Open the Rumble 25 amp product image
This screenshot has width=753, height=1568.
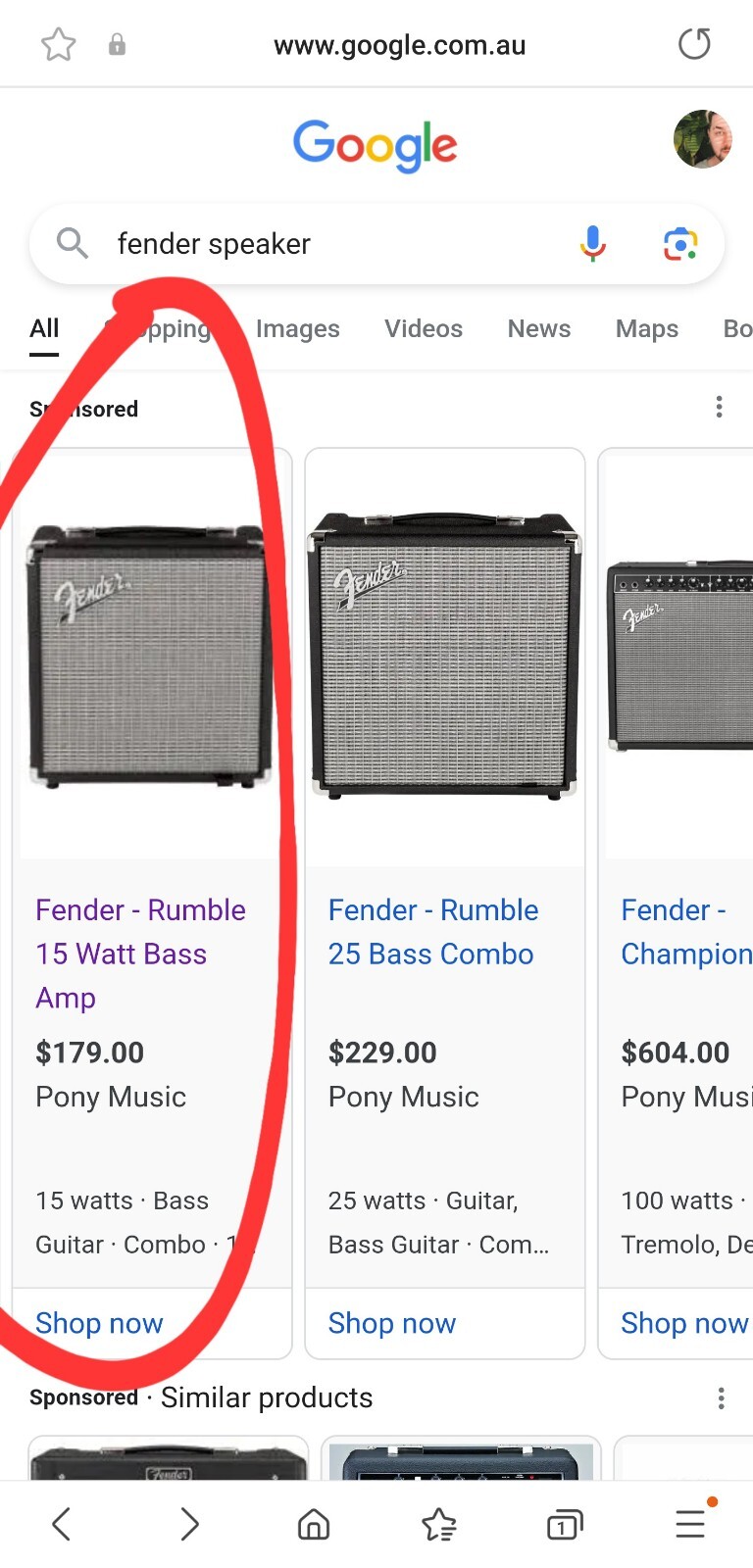(444, 654)
